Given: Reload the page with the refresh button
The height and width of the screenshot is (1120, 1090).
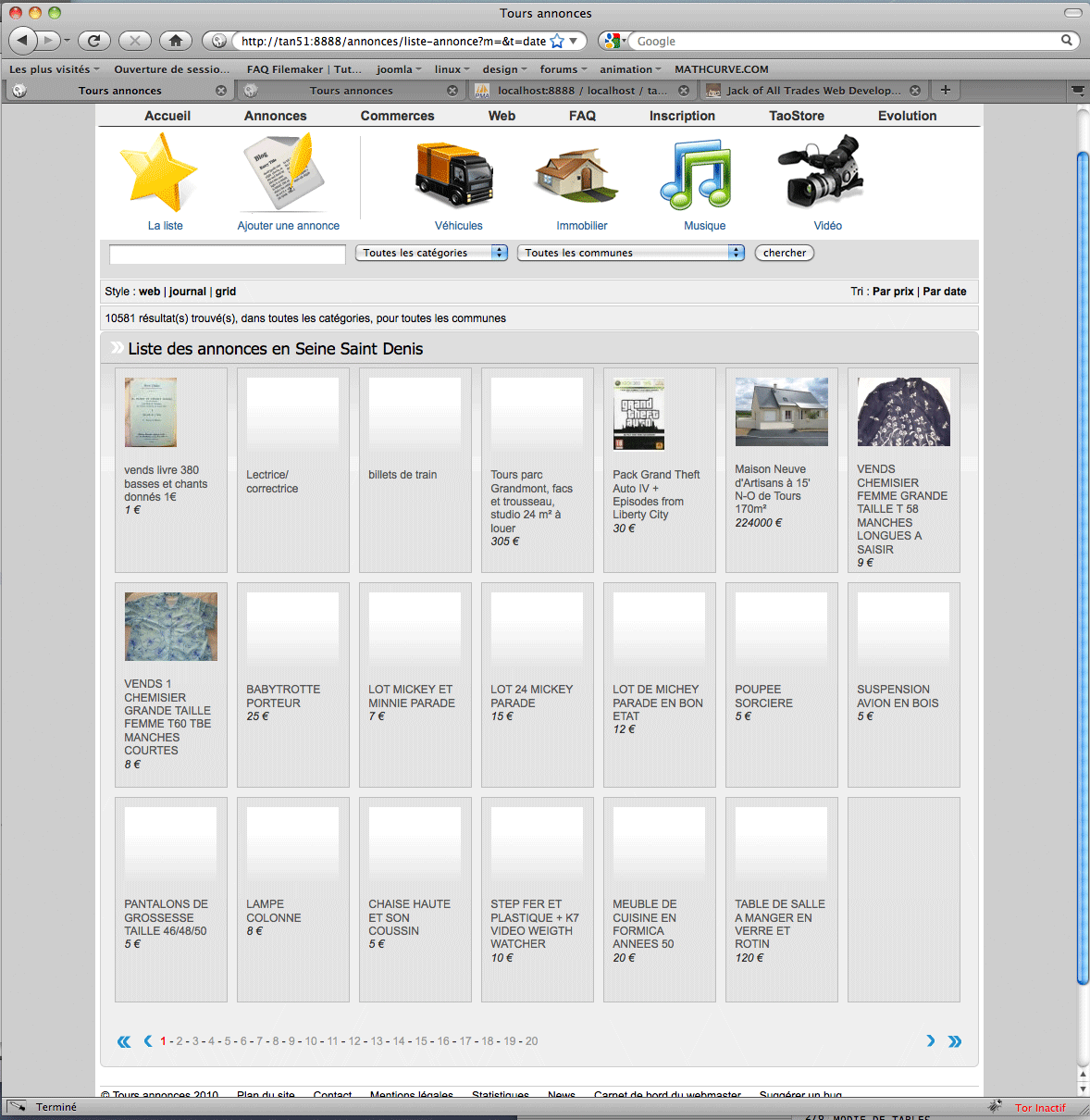Looking at the screenshot, I should pyautogui.click(x=93, y=41).
